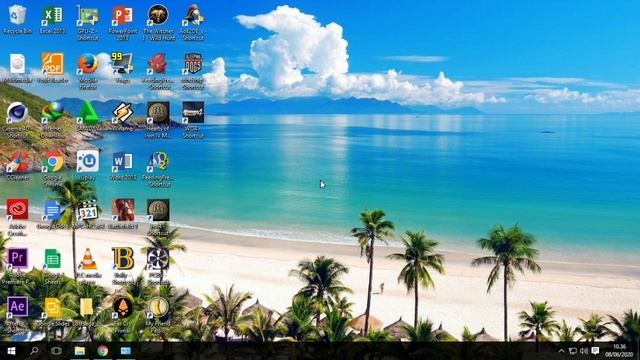Launch Adobe Premiere Pro shortcut
Screen dimensions: 640x360
pos(17,258)
